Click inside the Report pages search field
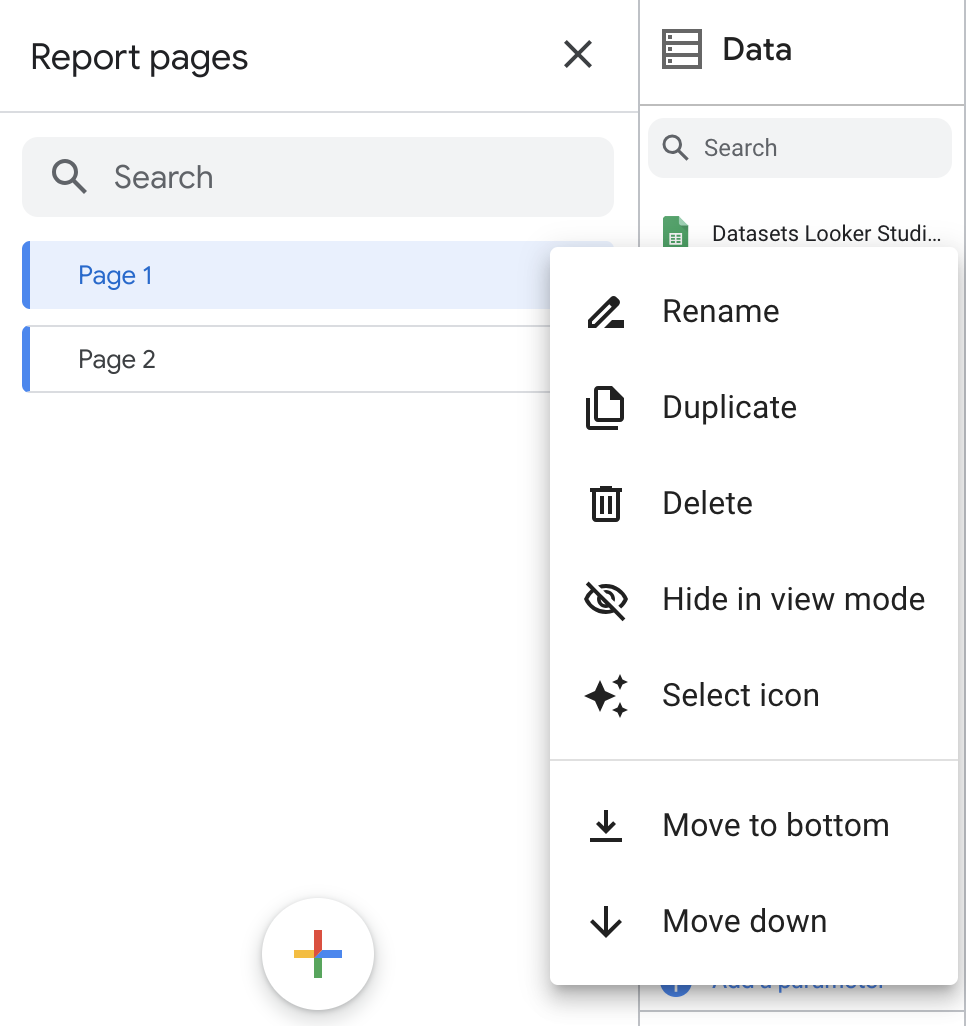Image resolution: width=966 pixels, height=1026 pixels. (318, 177)
